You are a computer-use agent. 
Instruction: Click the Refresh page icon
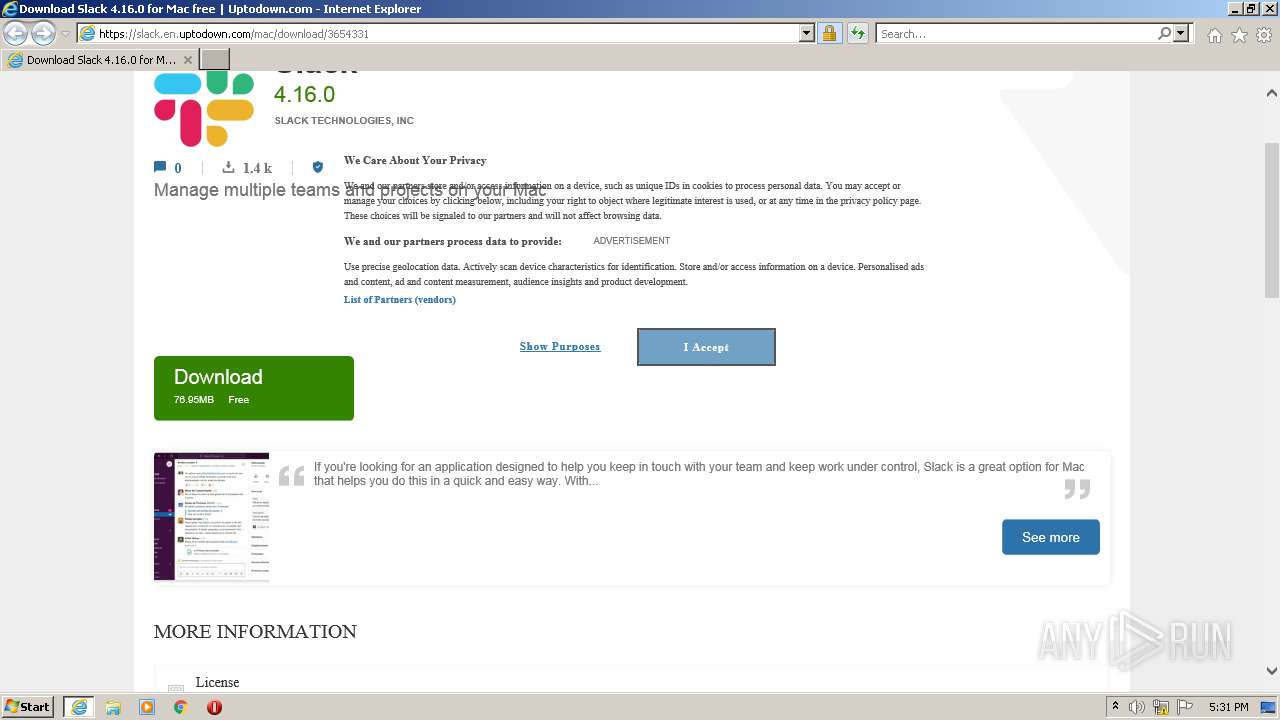858,34
